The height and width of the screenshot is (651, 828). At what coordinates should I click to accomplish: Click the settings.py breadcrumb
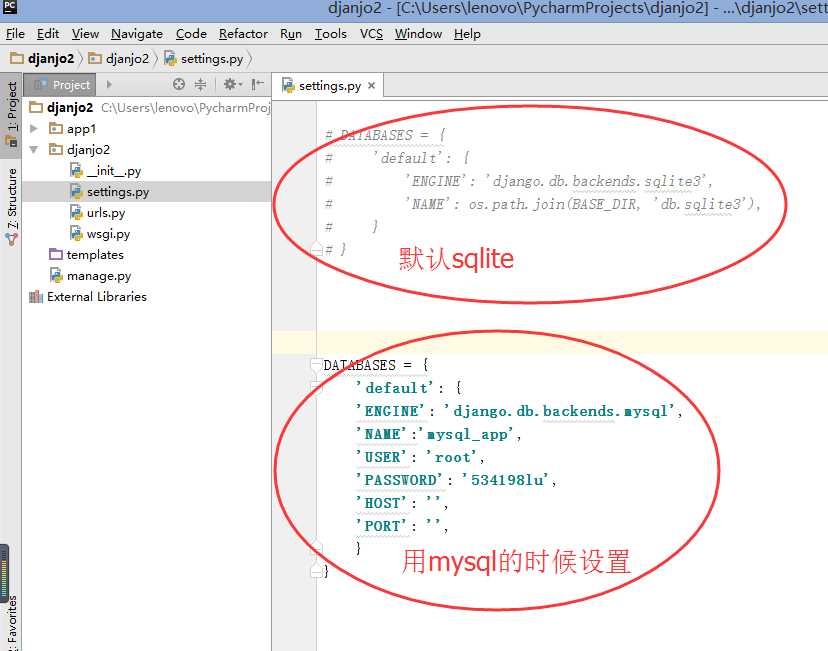(x=204, y=58)
